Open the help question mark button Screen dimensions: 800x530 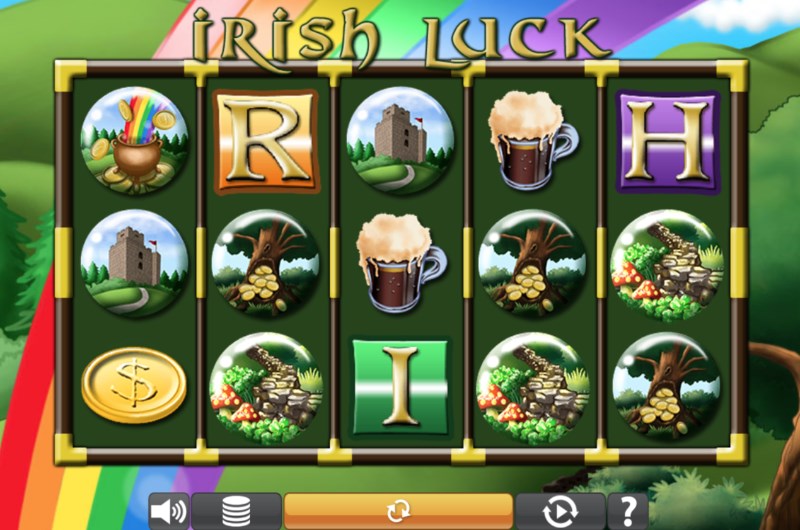coord(628,511)
